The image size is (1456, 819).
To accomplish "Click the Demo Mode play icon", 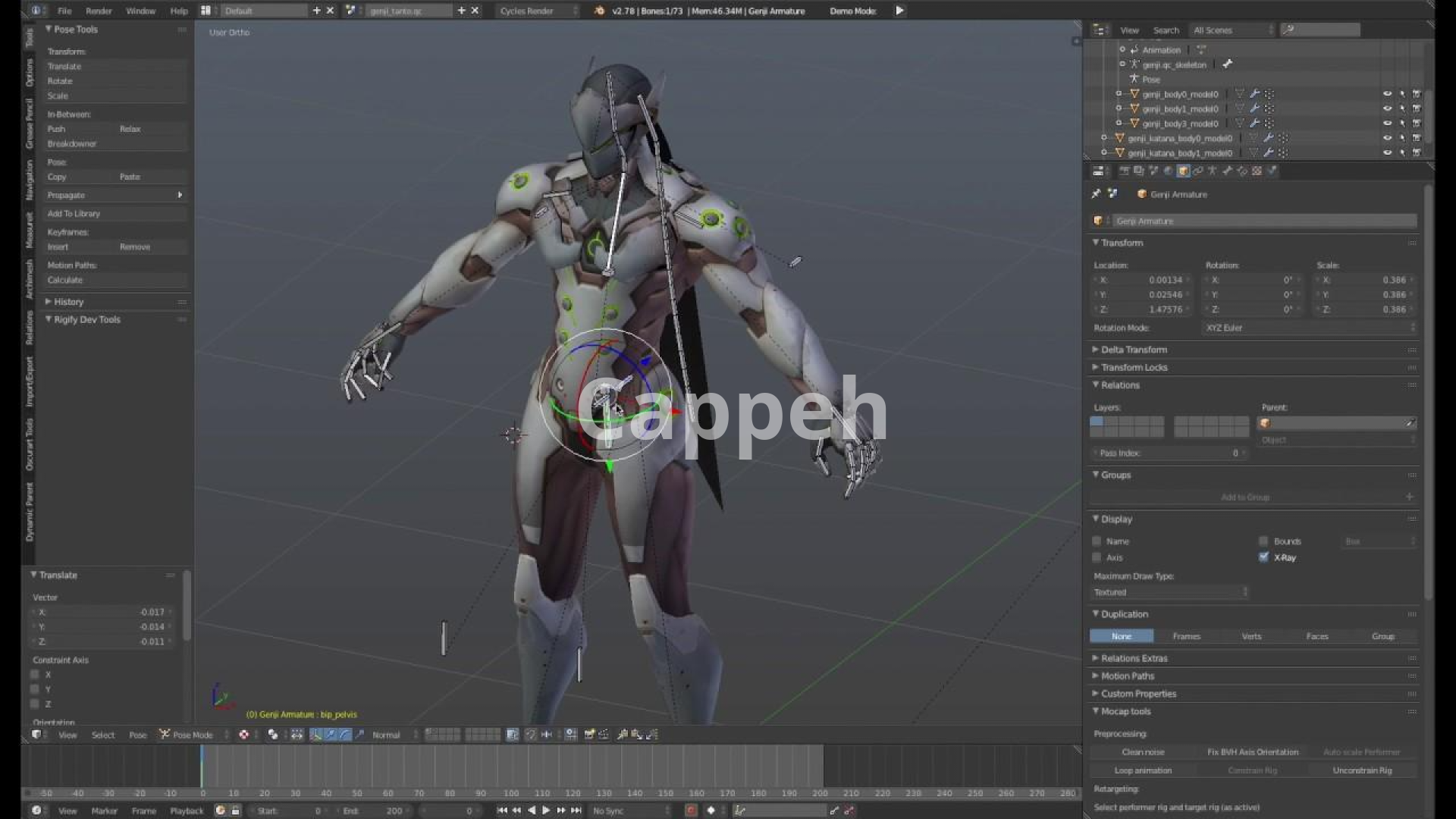I will 899,11.
